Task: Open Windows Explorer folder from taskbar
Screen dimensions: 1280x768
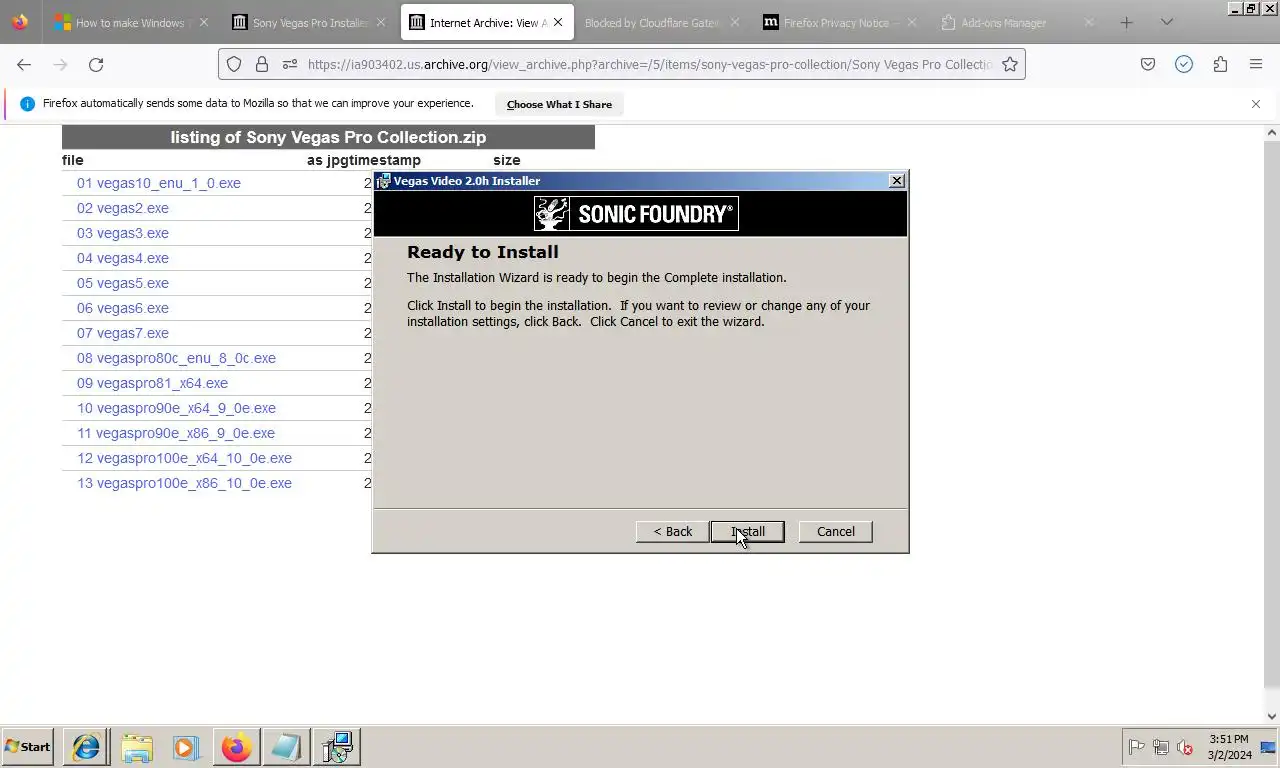Action: pos(137,746)
